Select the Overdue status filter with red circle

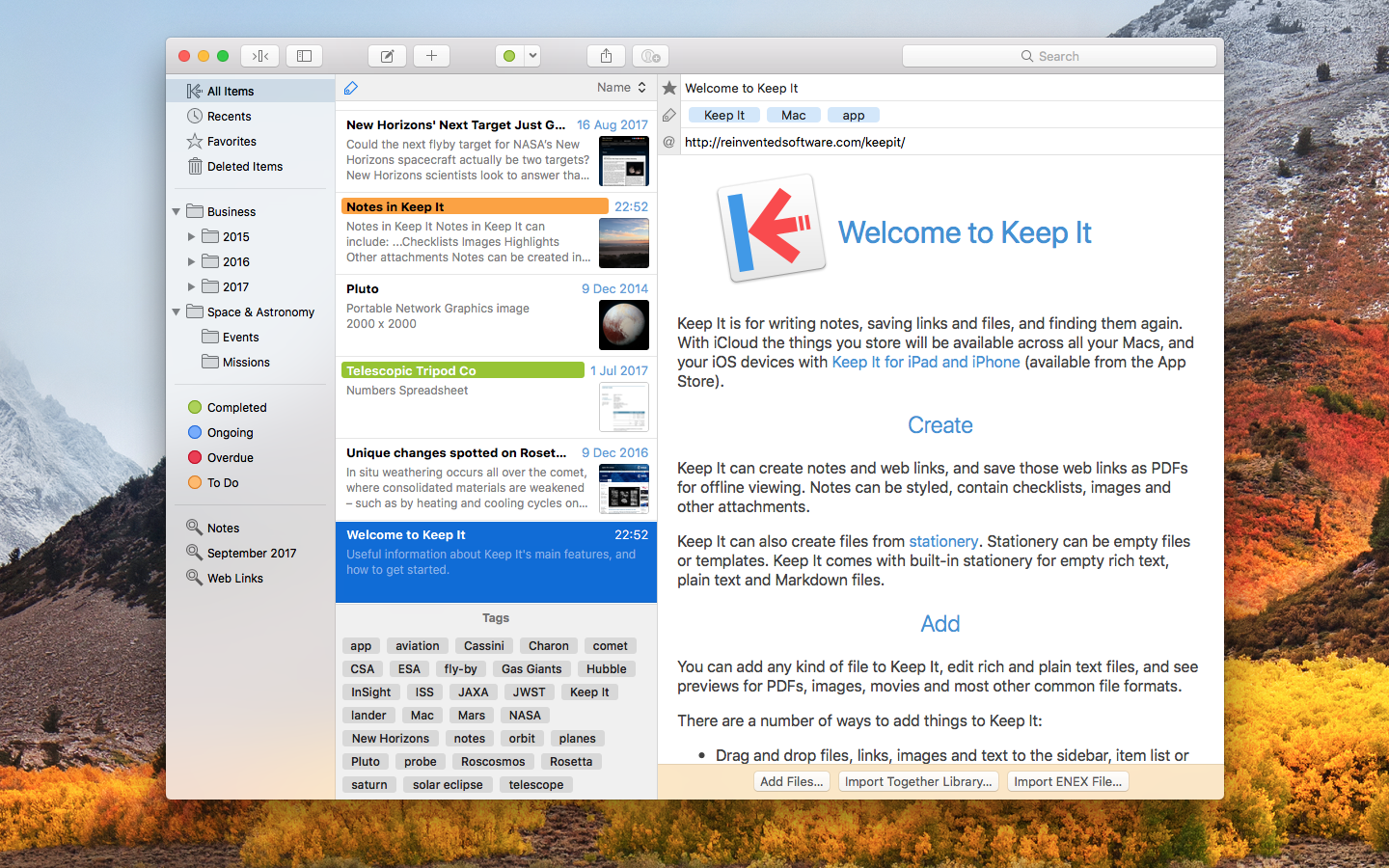[x=231, y=457]
